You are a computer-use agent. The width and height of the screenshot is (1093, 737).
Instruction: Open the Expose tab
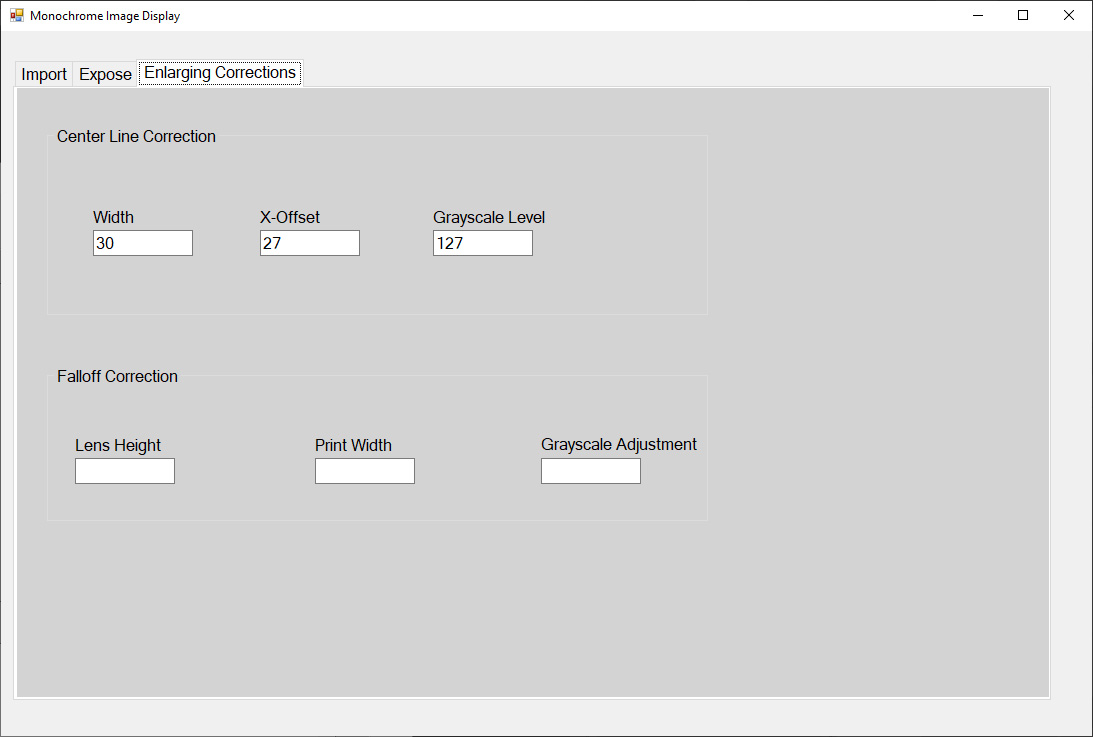point(105,75)
